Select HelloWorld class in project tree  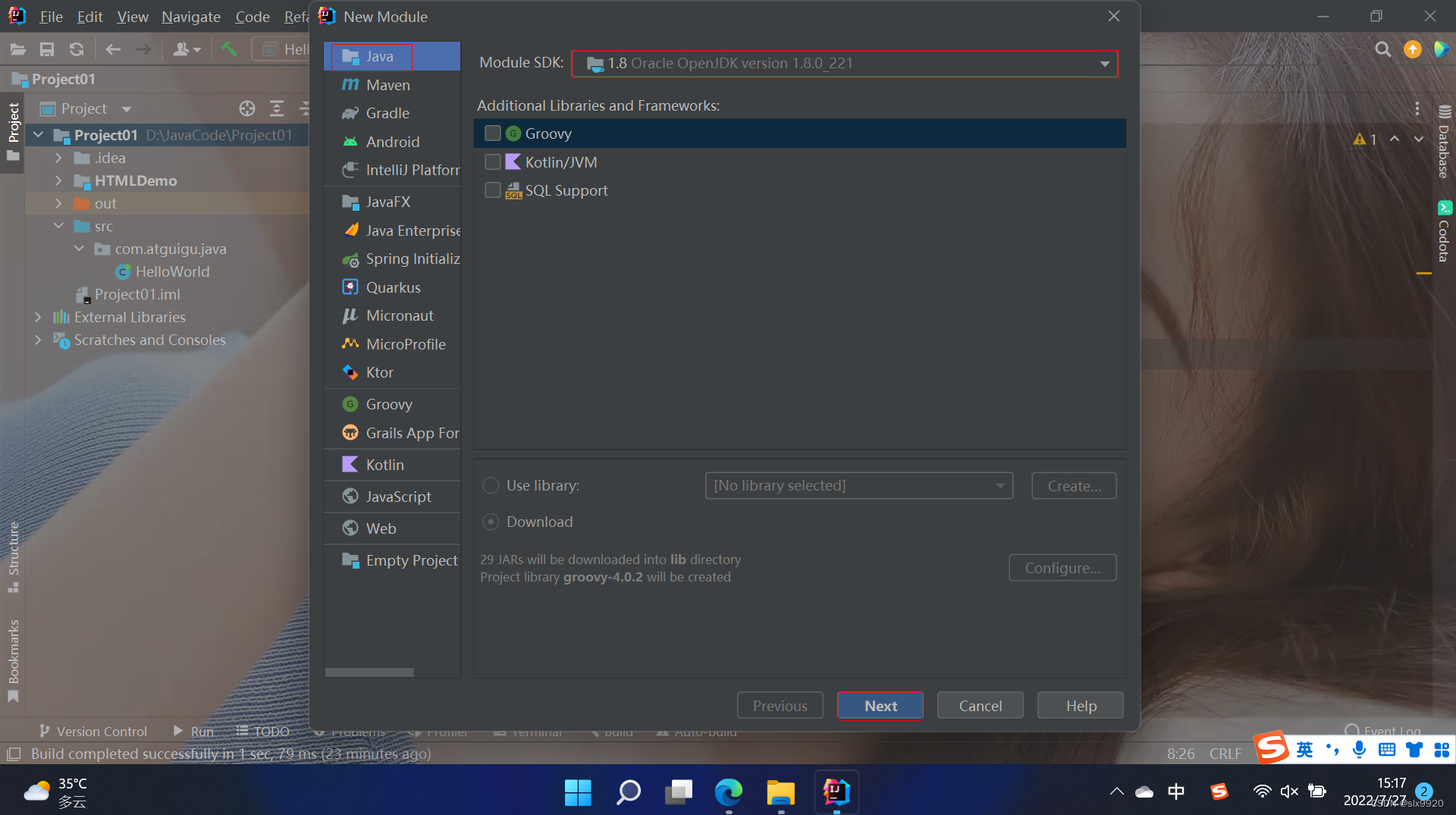[172, 271]
